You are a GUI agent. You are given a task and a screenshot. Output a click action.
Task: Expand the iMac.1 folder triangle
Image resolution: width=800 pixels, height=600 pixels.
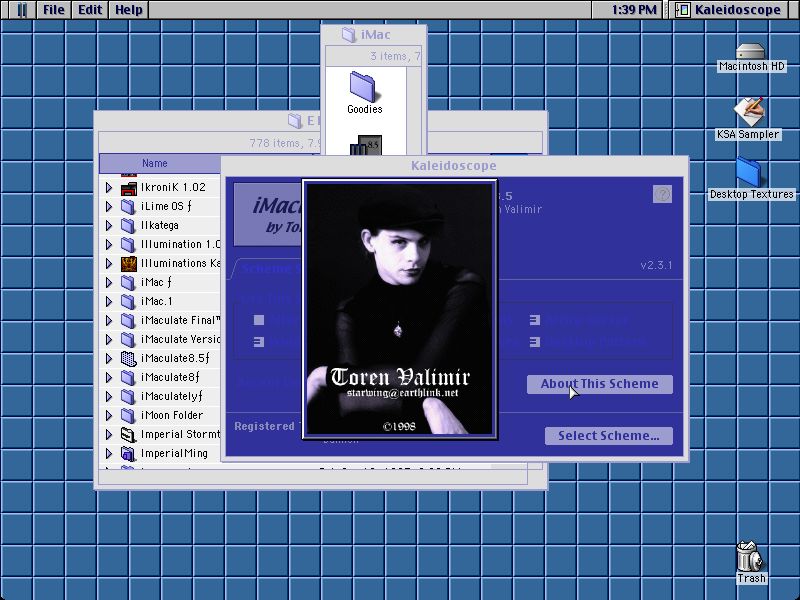(x=109, y=302)
